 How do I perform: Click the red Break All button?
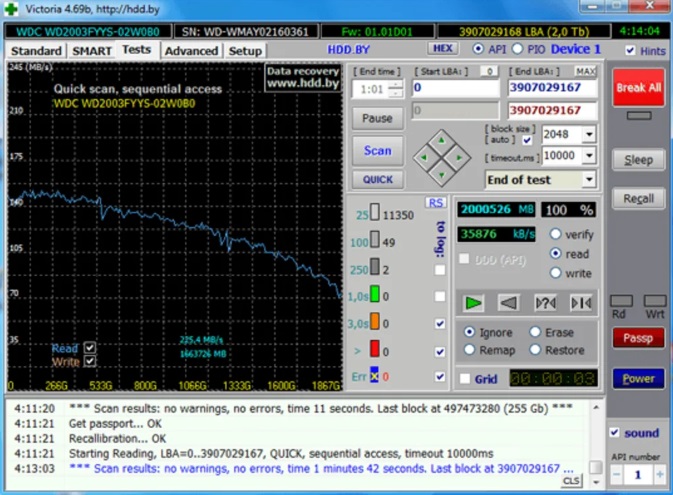tap(637, 88)
